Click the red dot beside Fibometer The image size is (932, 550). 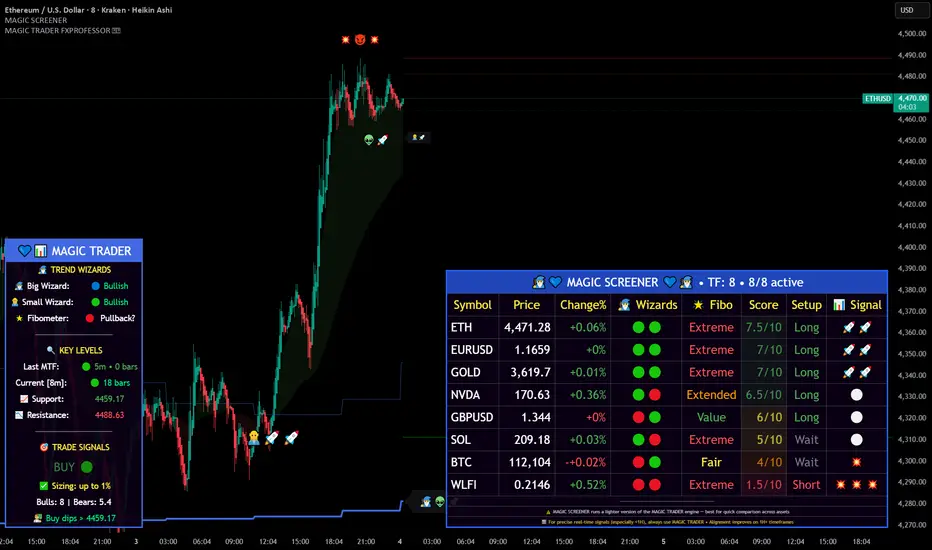click(90, 318)
